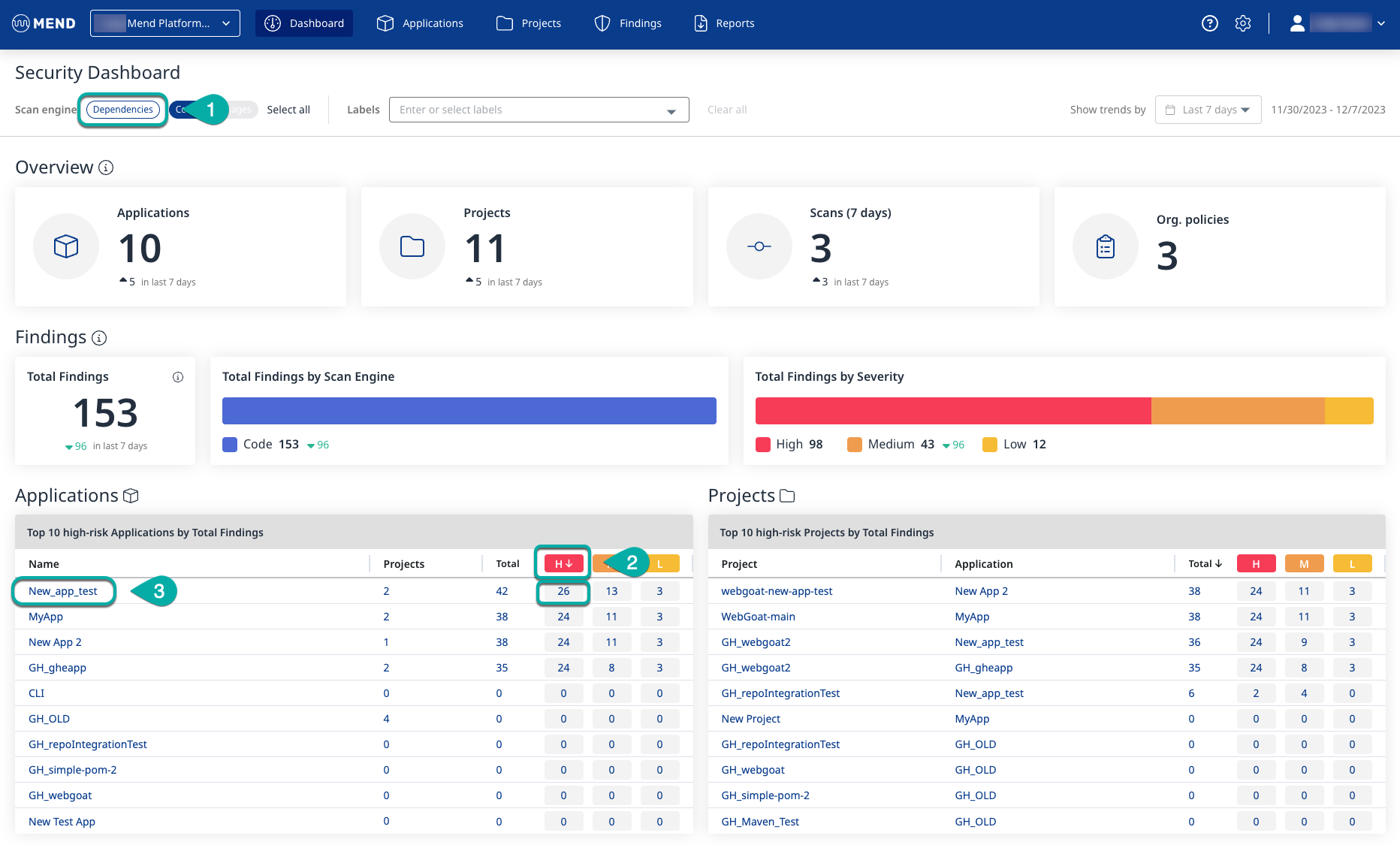Open the settings gear icon
Viewport: 1400px width, 845px height.
click(x=1243, y=23)
